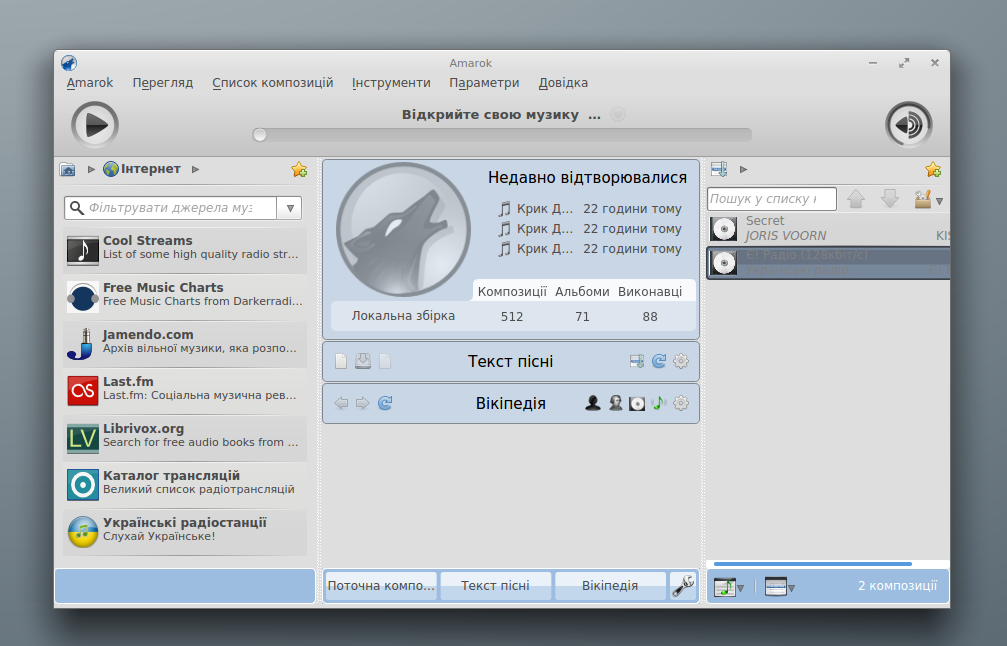Click save lyrics icon
1007x646 pixels.
coord(363,362)
